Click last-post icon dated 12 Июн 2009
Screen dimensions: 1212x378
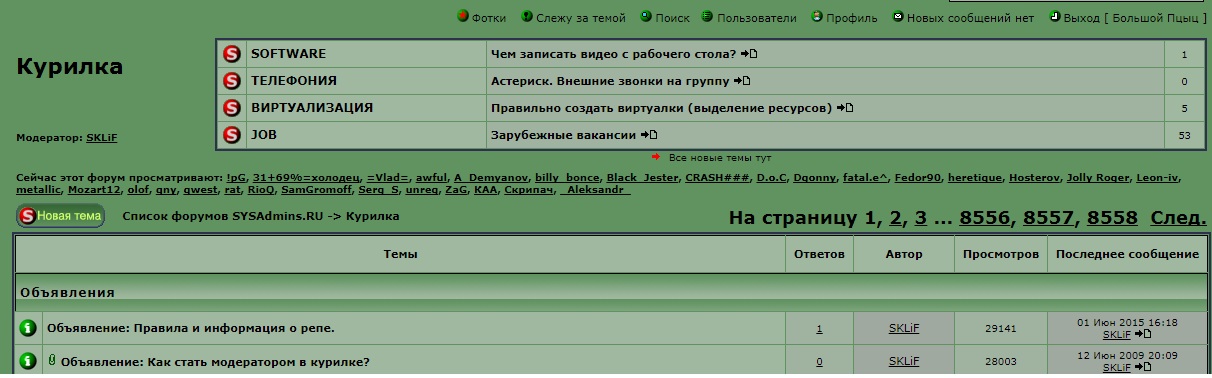(1143, 368)
